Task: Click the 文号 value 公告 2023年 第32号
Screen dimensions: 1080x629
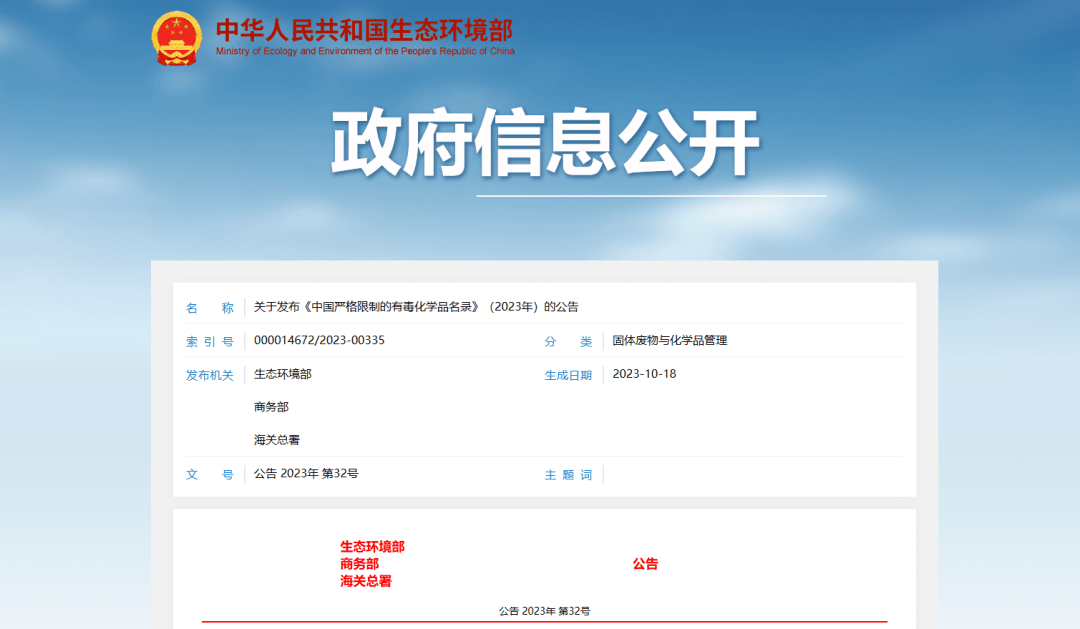Action: (306, 473)
